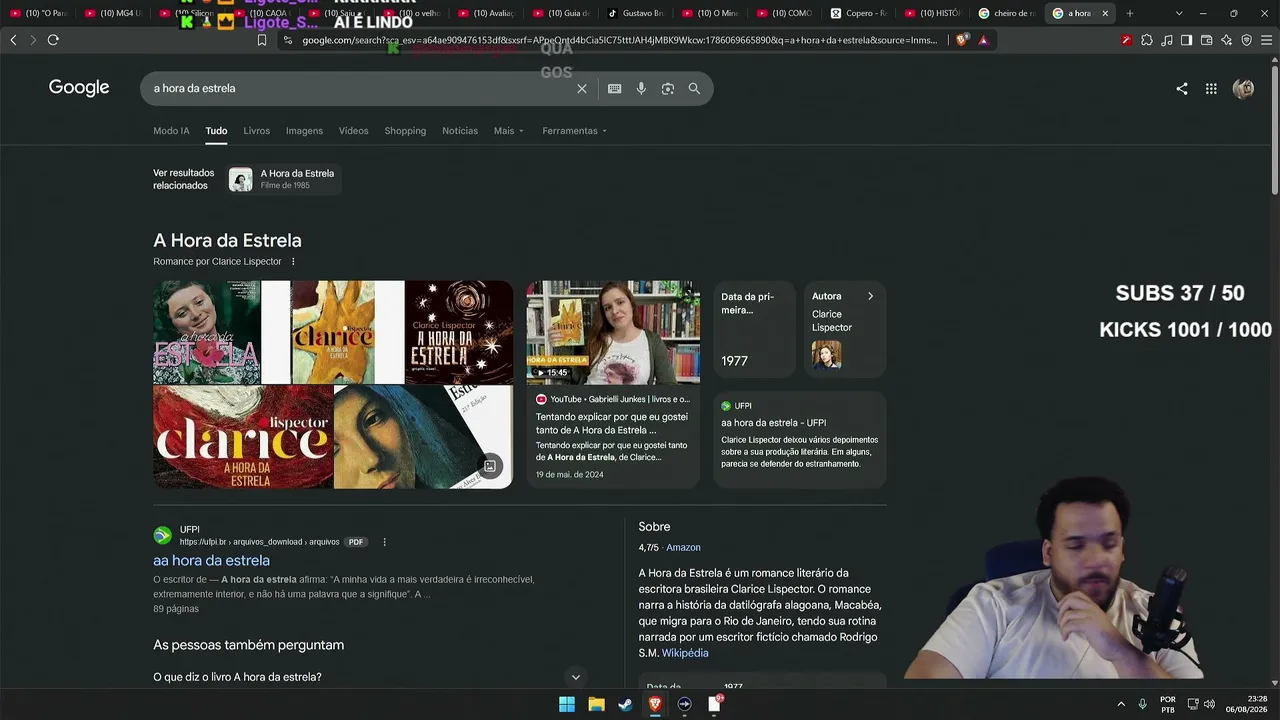
Task: Open the Data da primeira publicação 1977 card
Action: pos(755,329)
